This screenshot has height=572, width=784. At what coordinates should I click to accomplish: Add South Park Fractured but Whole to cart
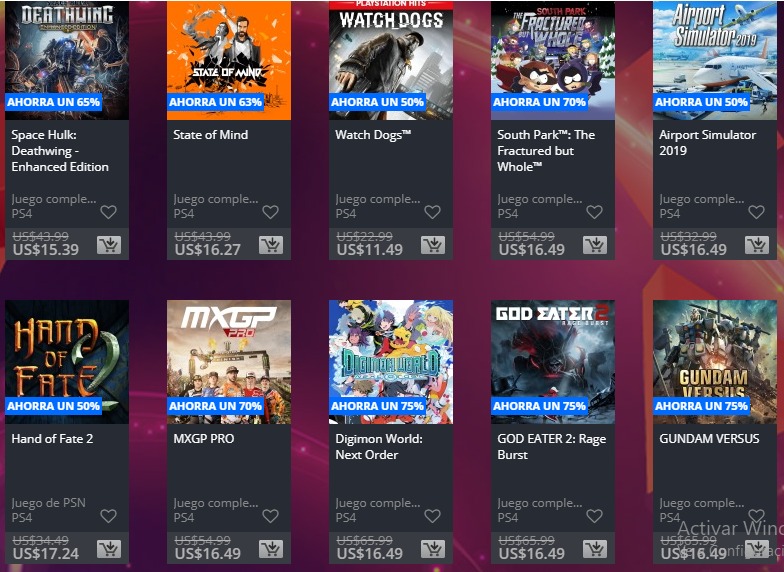[595, 245]
